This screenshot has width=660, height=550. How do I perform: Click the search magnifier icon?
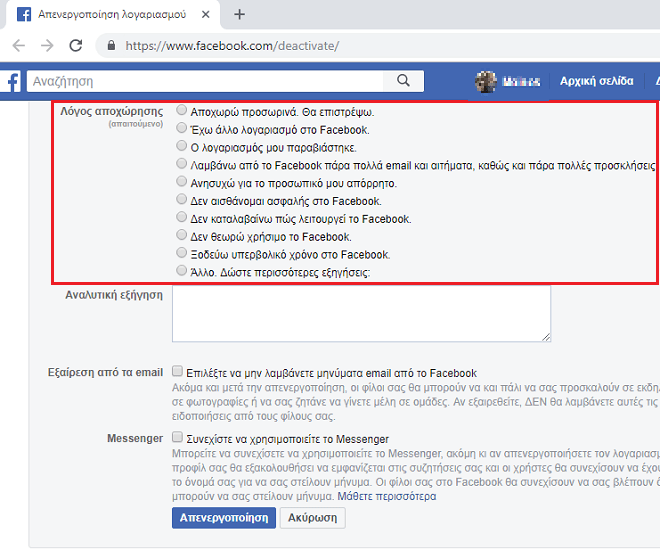pyautogui.click(x=403, y=80)
